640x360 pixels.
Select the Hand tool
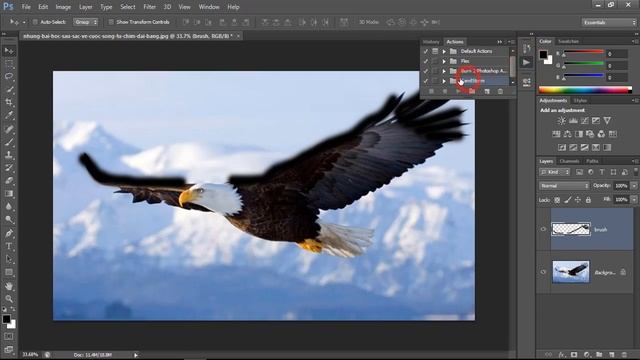tap(9, 286)
